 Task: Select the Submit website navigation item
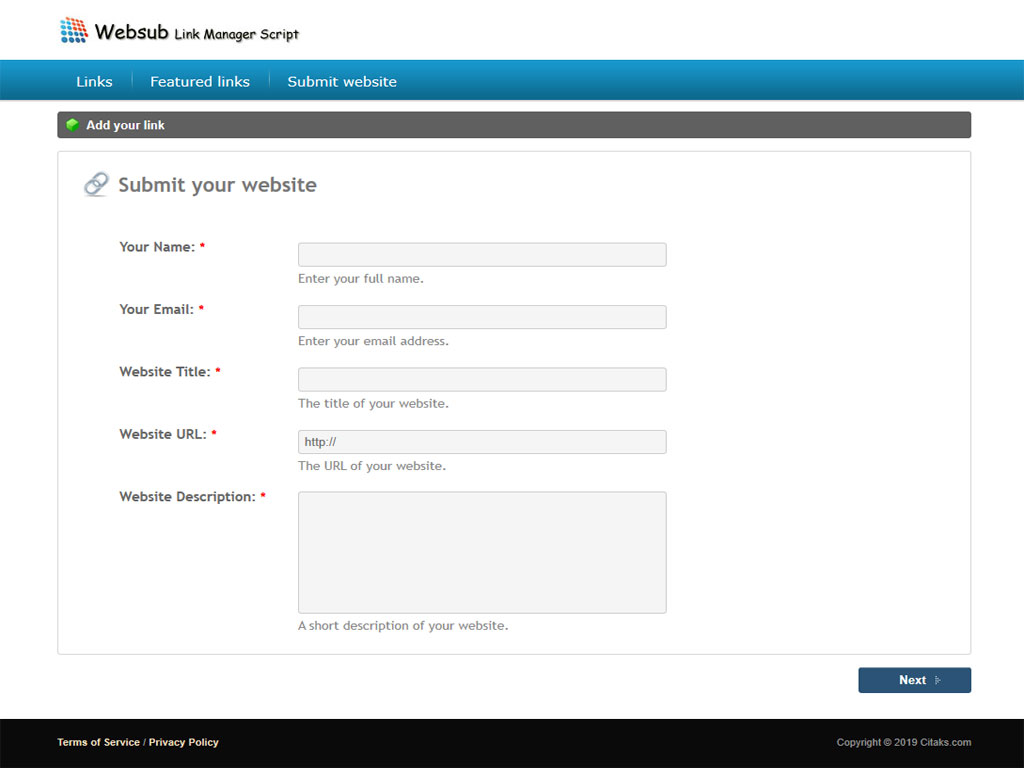click(342, 81)
